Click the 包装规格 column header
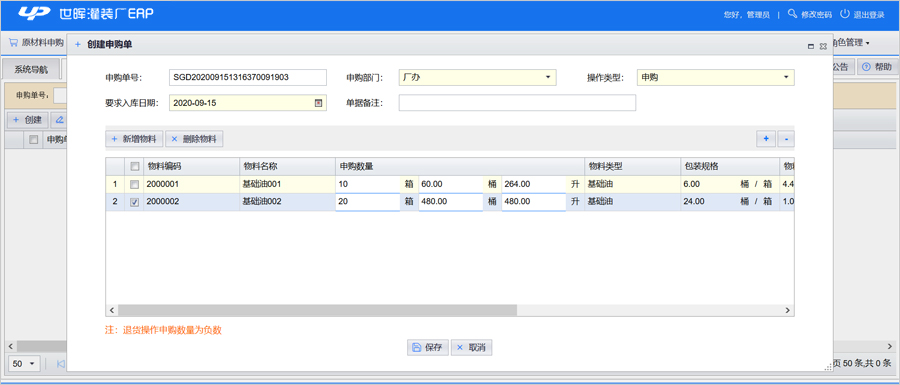 [x=730, y=167]
